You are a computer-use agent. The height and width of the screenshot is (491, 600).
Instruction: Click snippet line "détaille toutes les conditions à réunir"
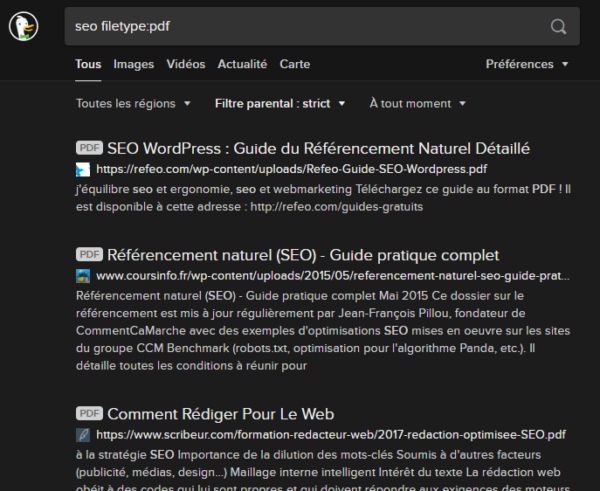pyautogui.click(x=191, y=366)
